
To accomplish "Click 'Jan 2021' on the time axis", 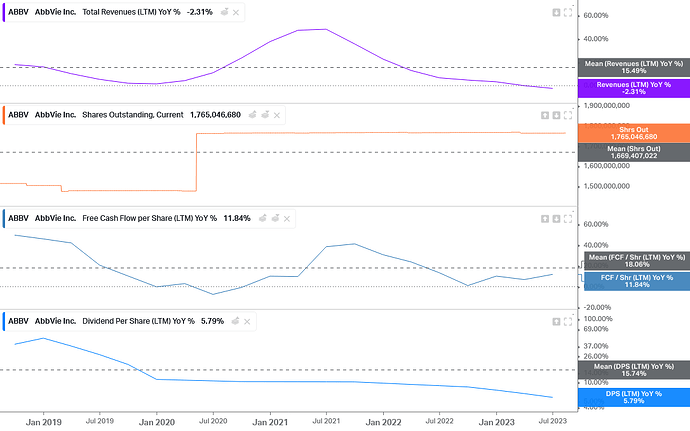I will 270,422.
